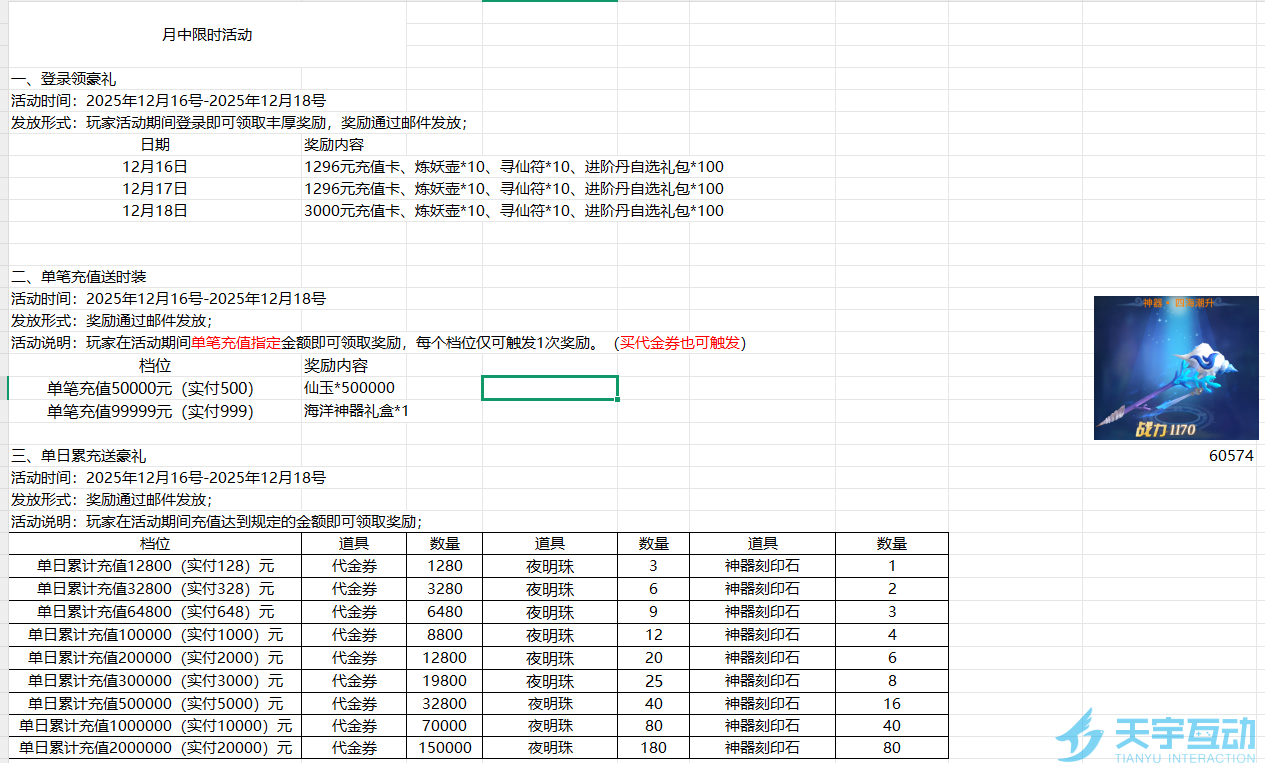Viewport: 1265px width, 763px height.
Task: Click the 天宇互动 logo watermark
Action: click(x=1156, y=736)
